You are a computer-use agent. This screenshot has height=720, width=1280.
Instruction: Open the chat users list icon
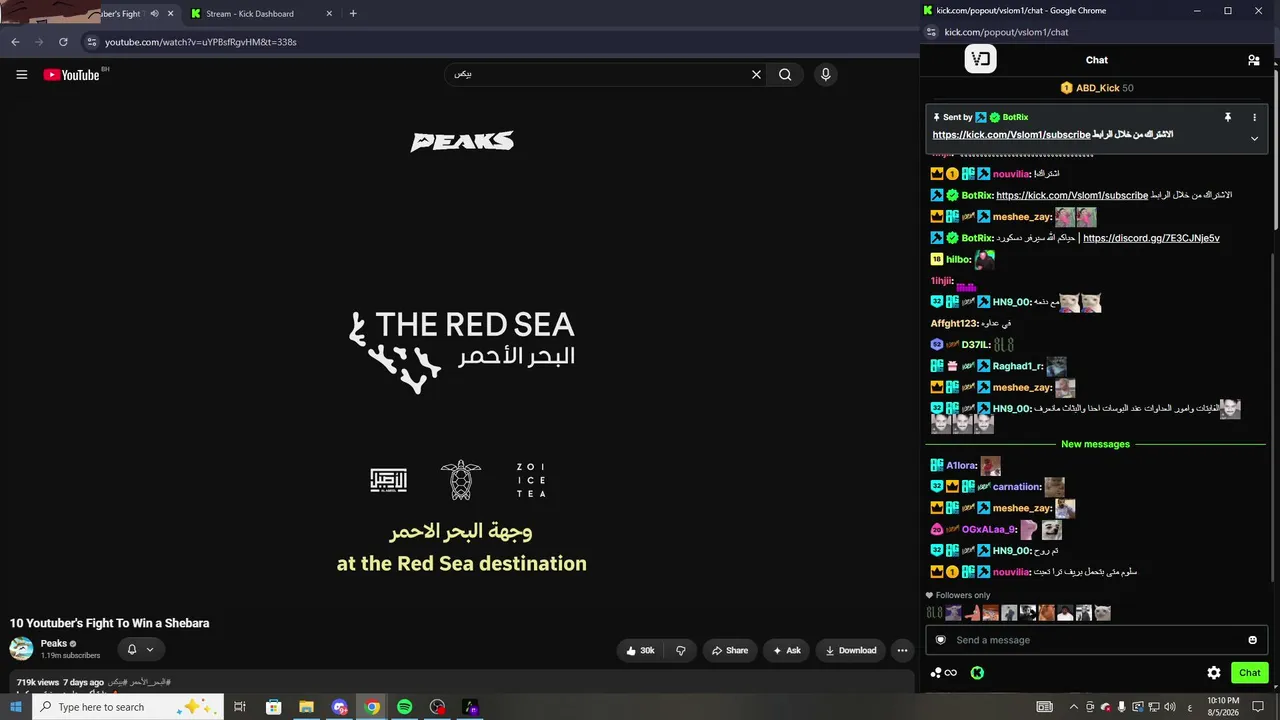[1254, 60]
